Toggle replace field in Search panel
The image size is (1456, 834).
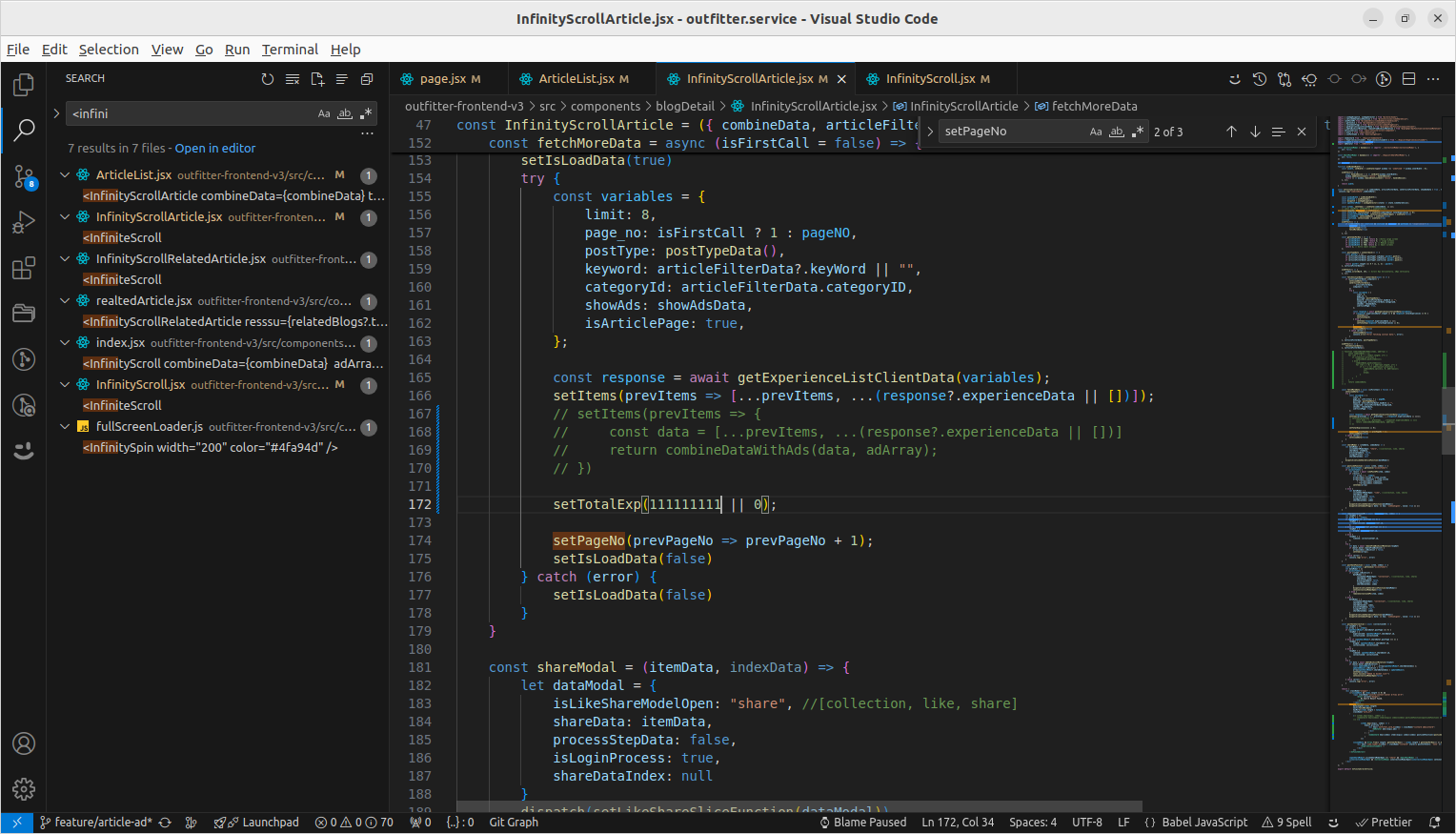[56, 113]
